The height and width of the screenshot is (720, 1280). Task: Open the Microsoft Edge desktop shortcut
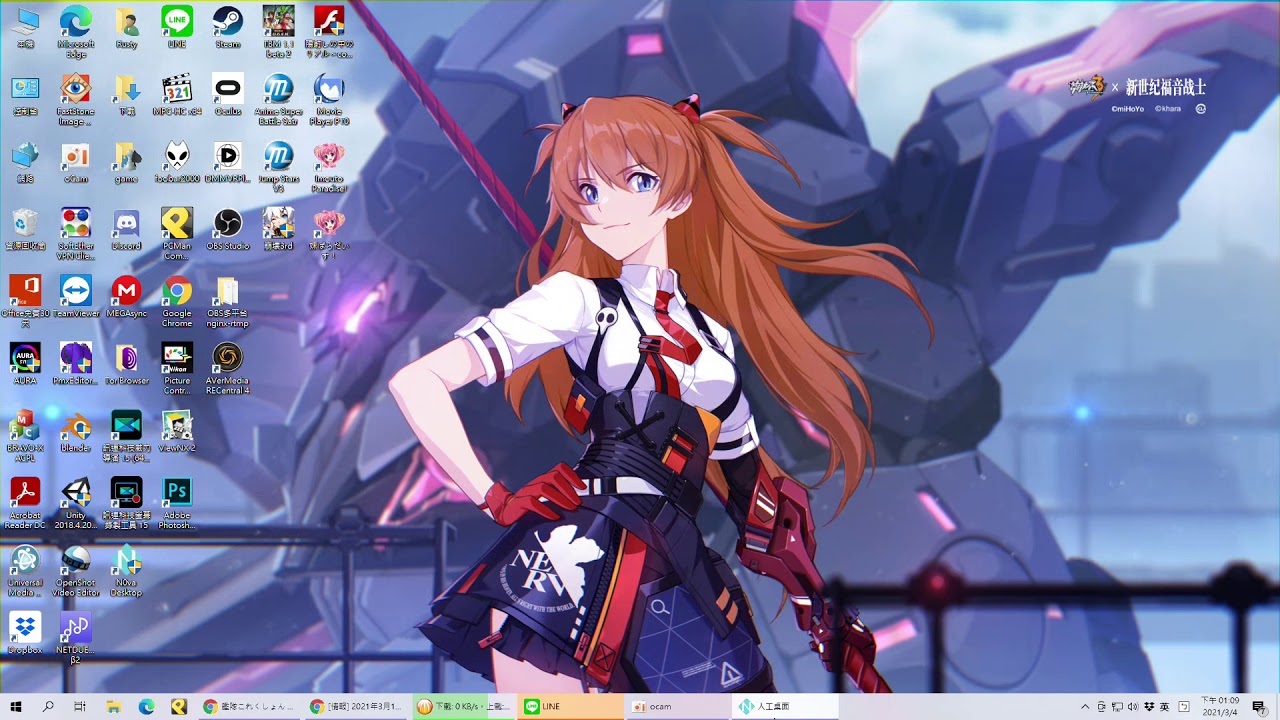click(x=76, y=31)
